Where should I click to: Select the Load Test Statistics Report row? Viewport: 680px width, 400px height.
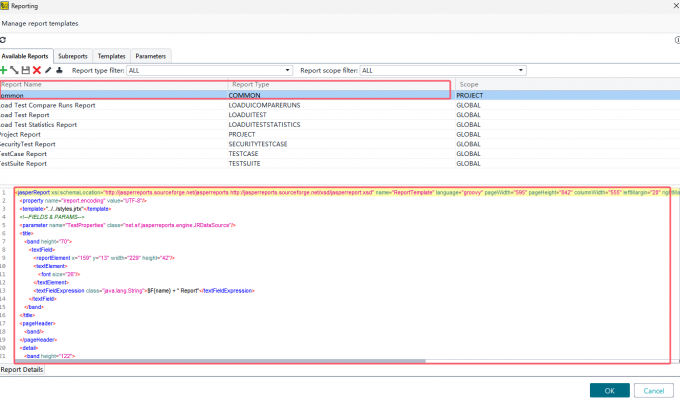[40, 125]
